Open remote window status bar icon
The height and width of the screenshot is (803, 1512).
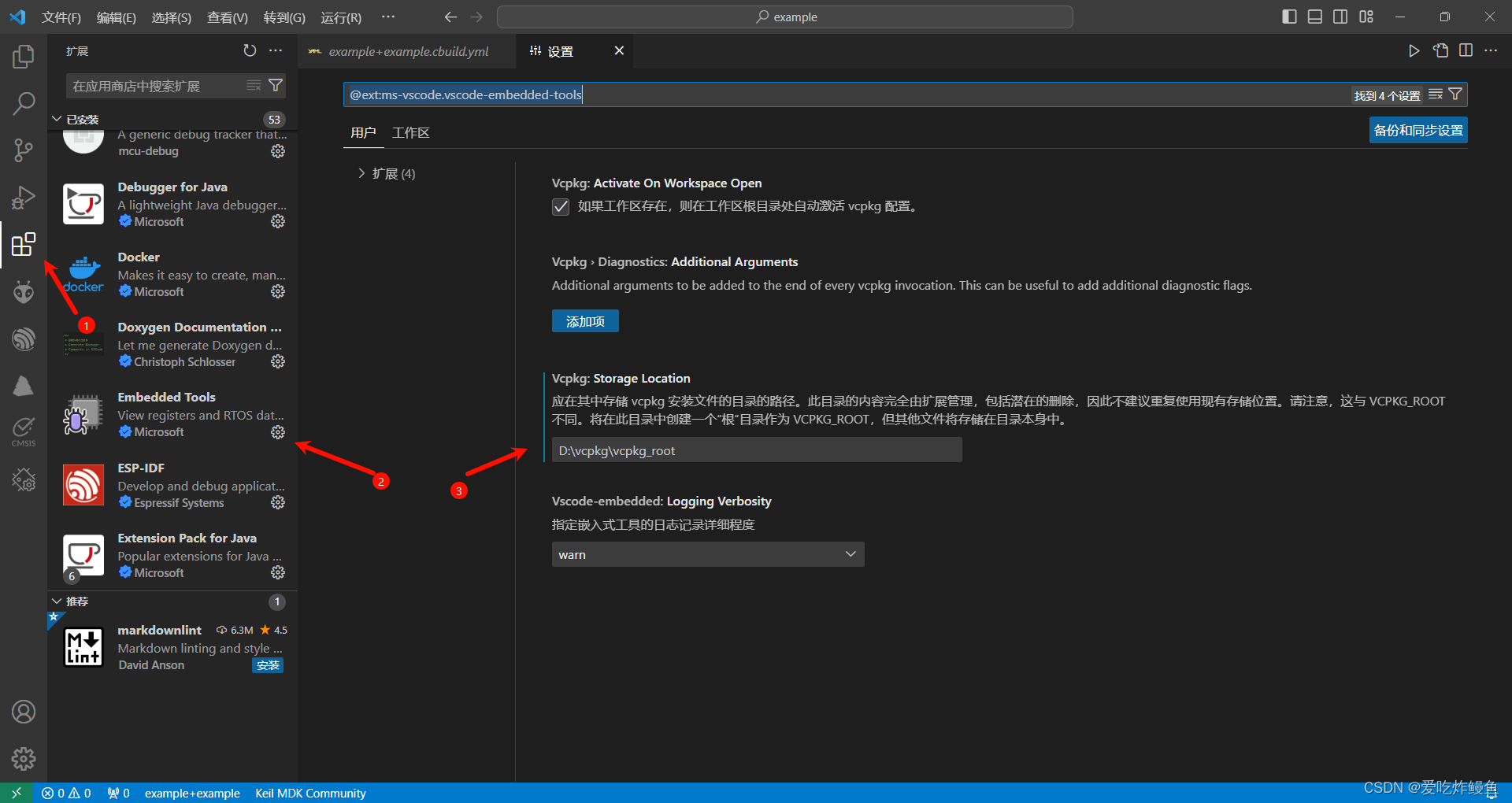(x=17, y=793)
